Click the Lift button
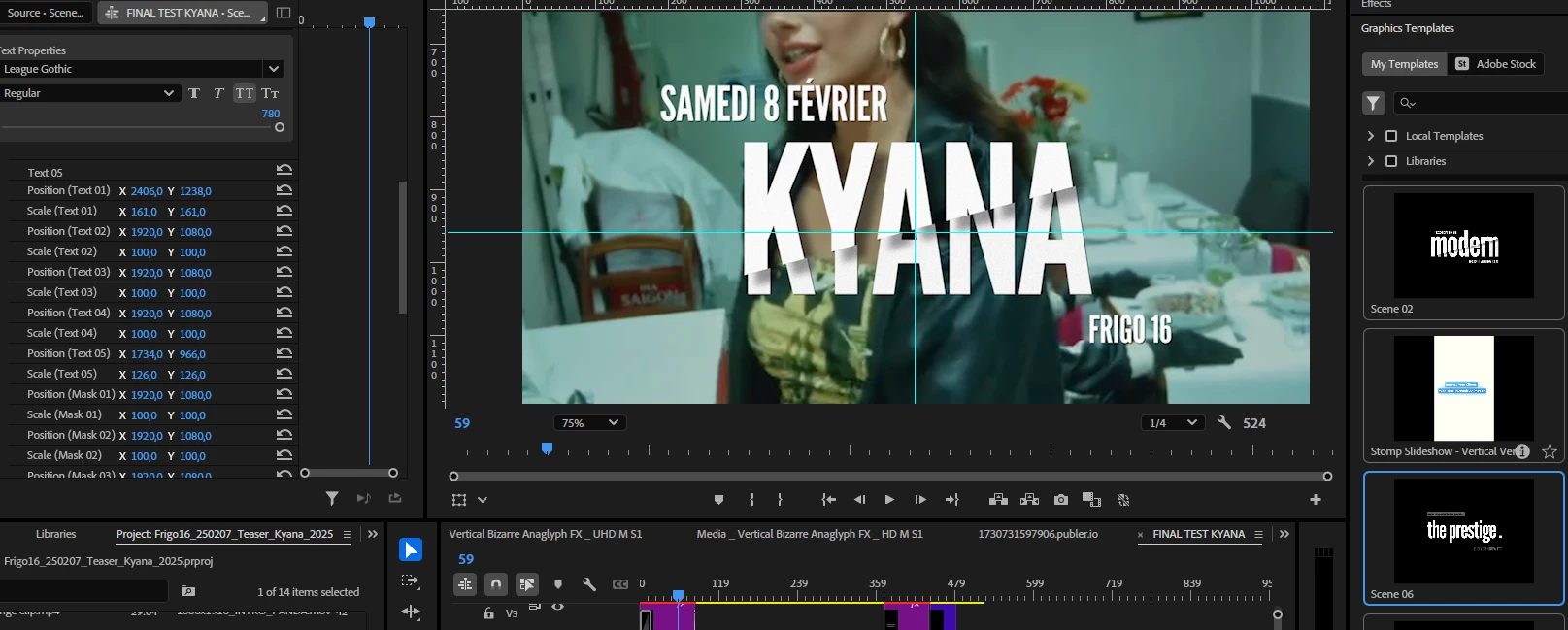 (998, 500)
